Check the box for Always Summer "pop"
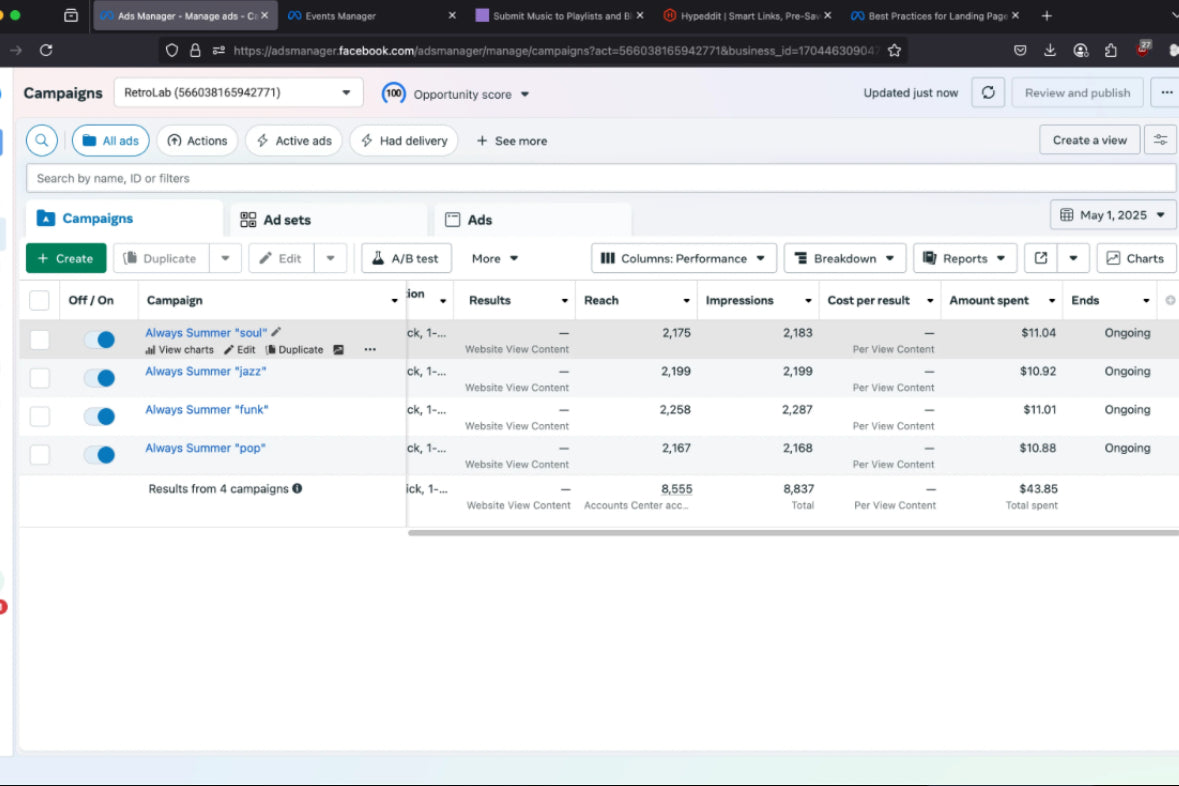This screenshot has height=786, width=1179. 40,455
